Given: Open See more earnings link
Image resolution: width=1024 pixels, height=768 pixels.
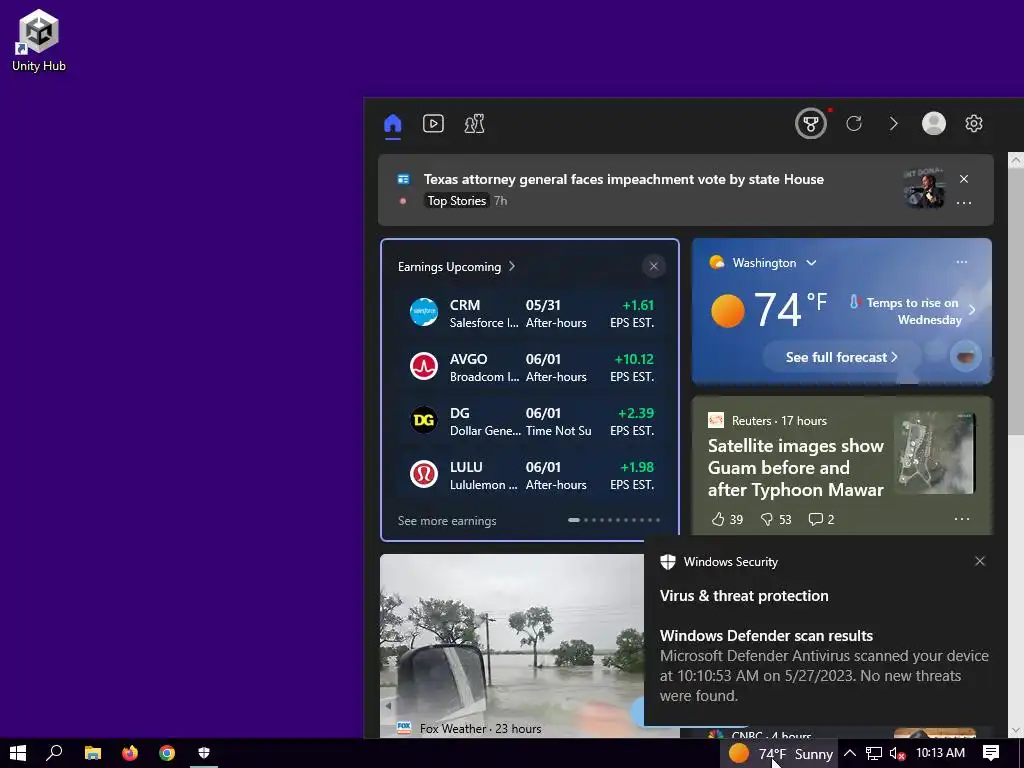Looking at the screenshot, I should 447,520.
